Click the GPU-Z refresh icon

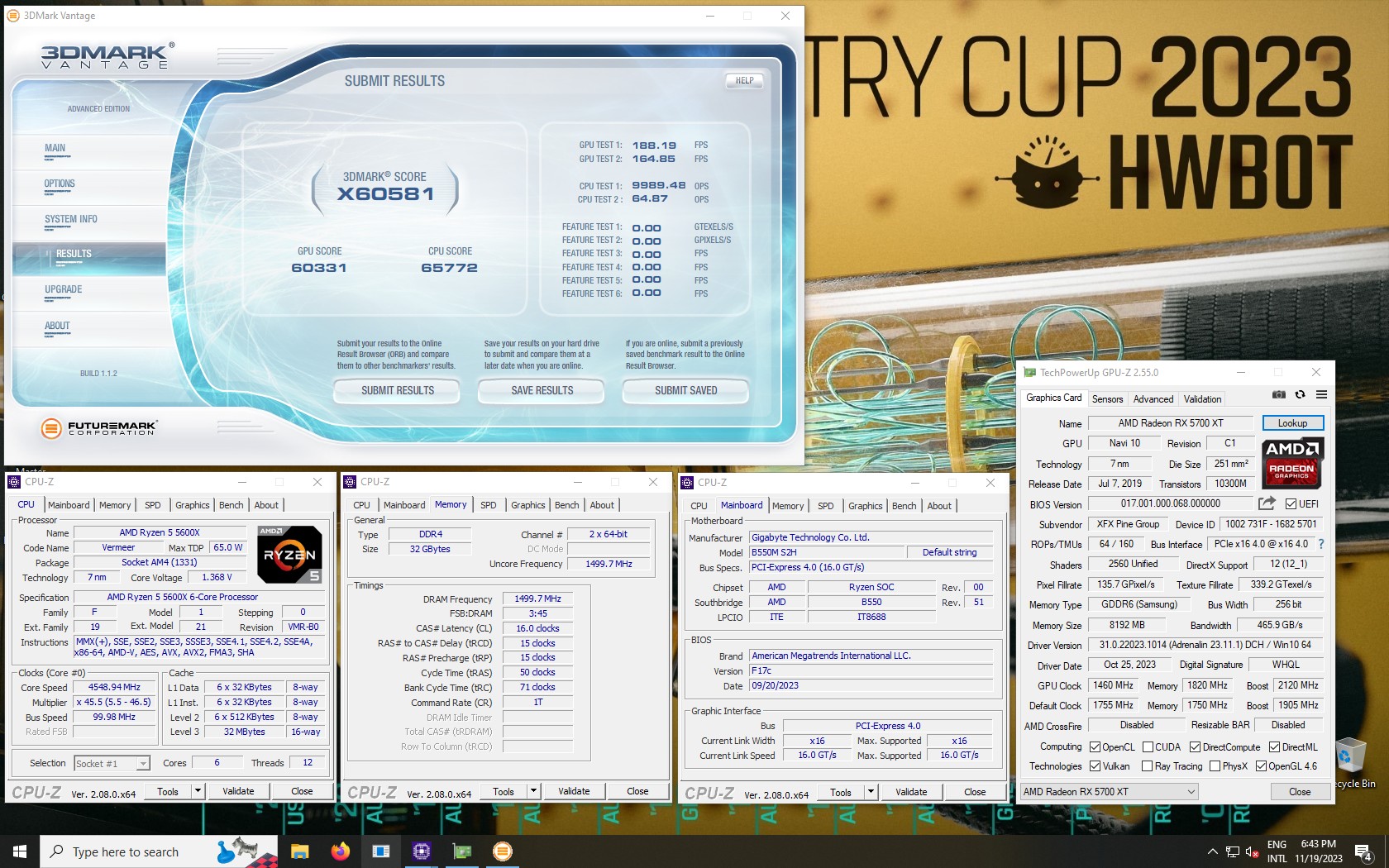tap(1300, 395)
